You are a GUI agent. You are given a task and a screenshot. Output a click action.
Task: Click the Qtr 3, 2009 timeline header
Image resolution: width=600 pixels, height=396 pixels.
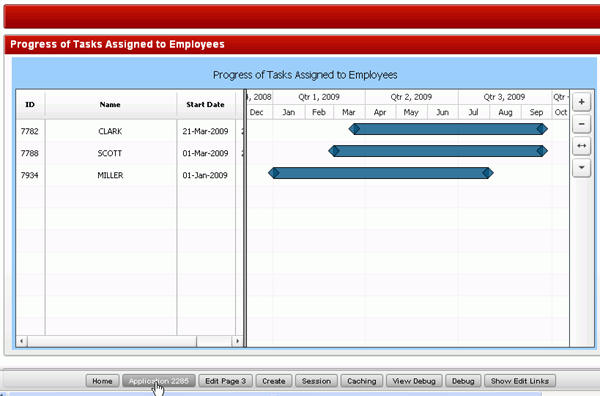pyautogui.click(x=504, y=97)
